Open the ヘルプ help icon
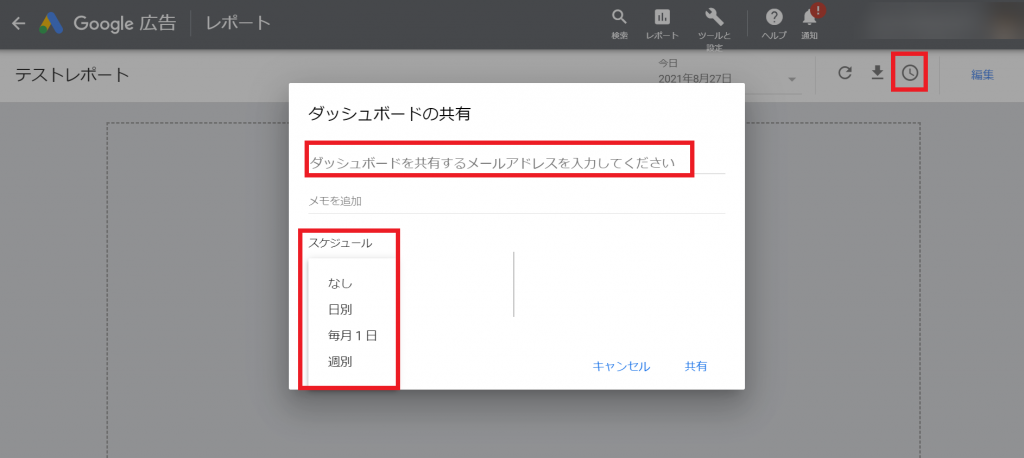This screenshot has width=1024, height=458. click(774, 24)
